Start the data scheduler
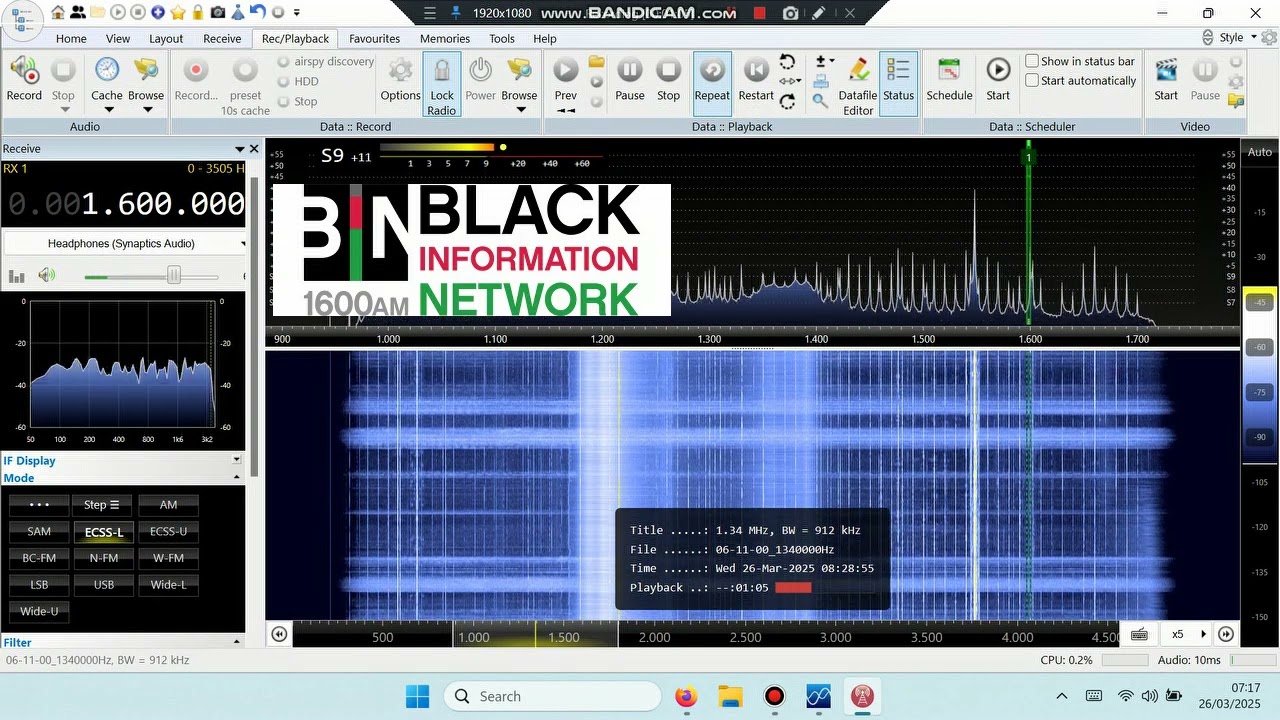The height and width of the screenshot is (720, 1280). tap(998, 79)
